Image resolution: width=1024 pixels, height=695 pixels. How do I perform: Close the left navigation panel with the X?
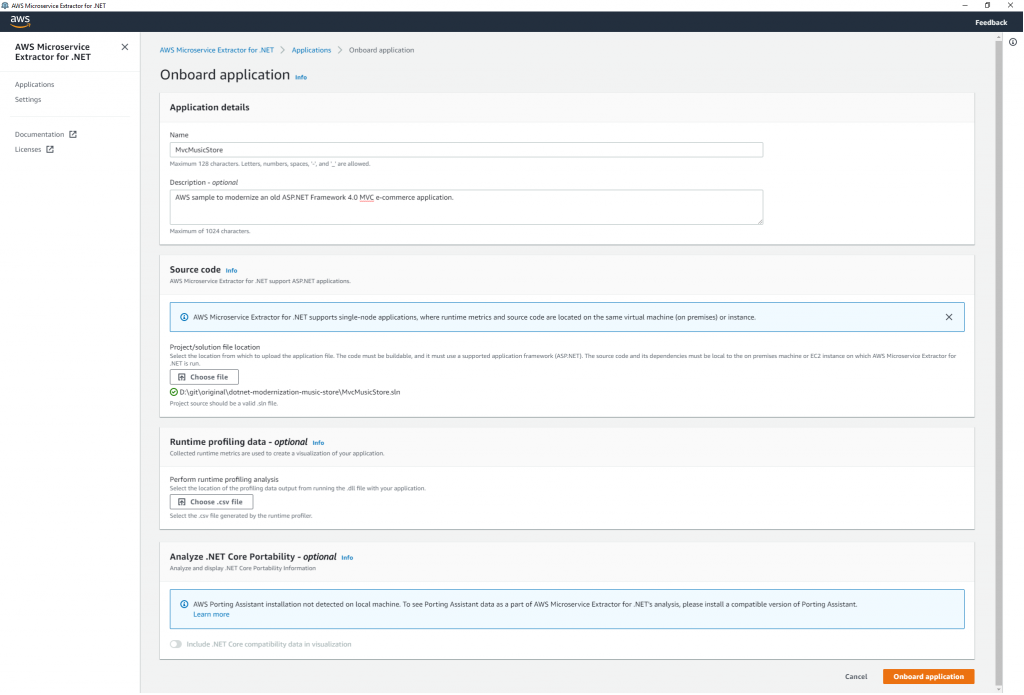124,46
